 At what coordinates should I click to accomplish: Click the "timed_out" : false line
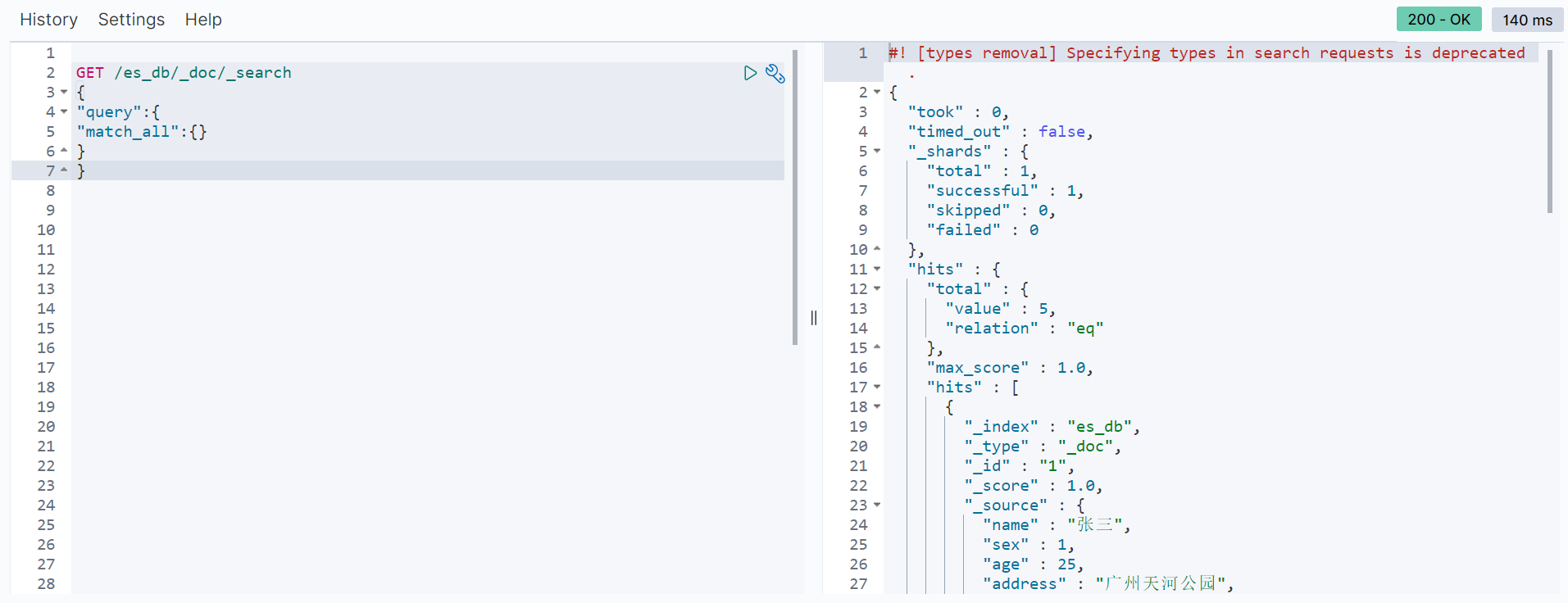click(x=1000, y=132)
